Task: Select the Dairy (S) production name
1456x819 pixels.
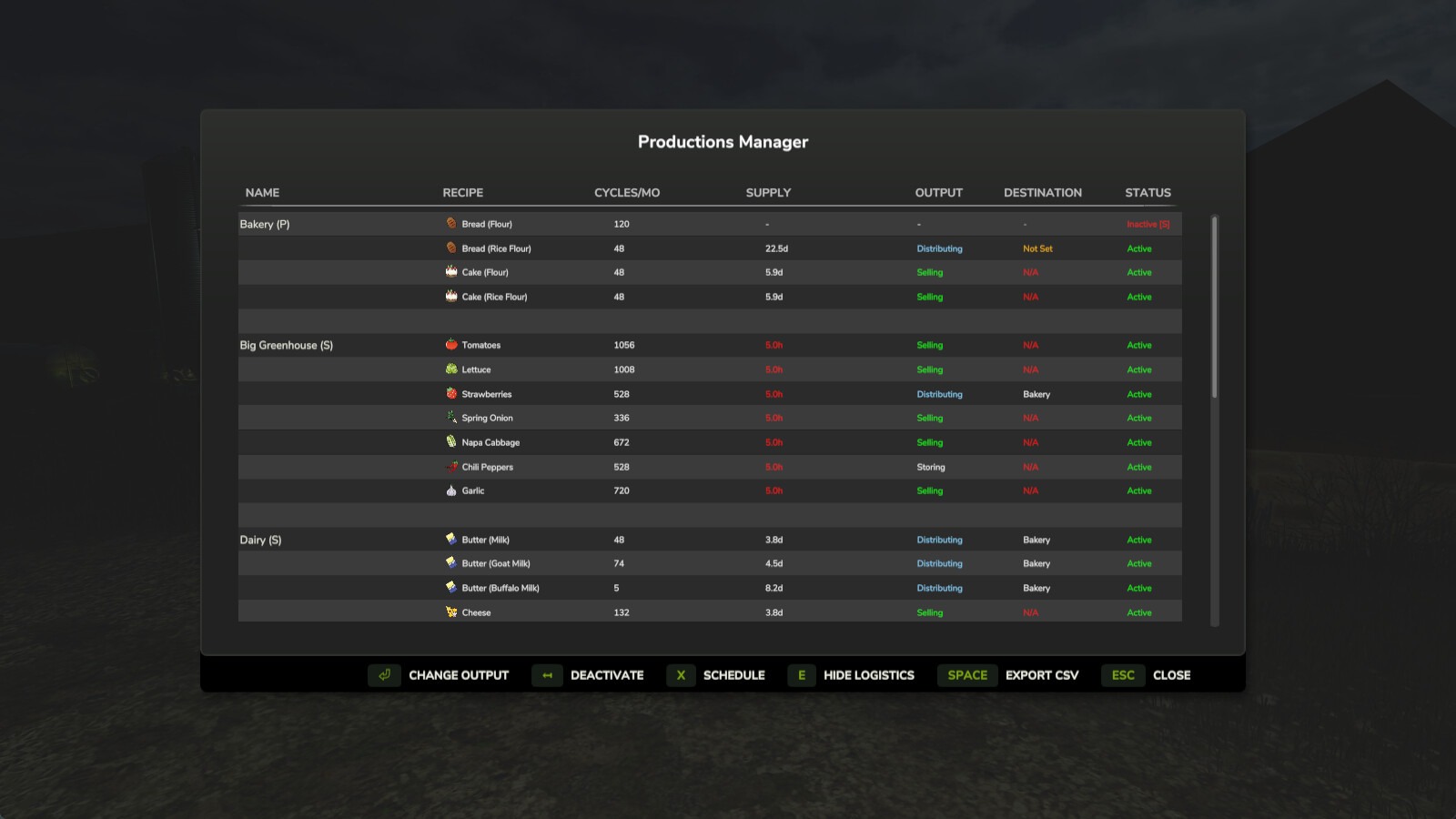Action: point(261,540)
